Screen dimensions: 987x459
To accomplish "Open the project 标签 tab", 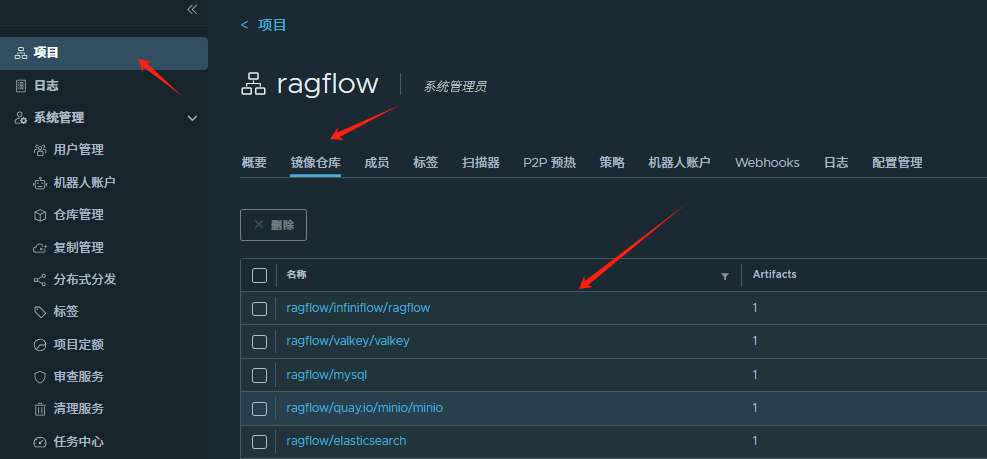I will pyautogui.click(x=426, y=162).
